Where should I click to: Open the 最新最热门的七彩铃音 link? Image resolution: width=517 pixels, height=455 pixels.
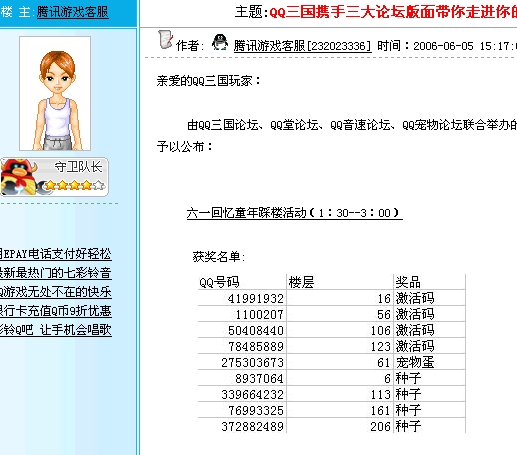56,273
